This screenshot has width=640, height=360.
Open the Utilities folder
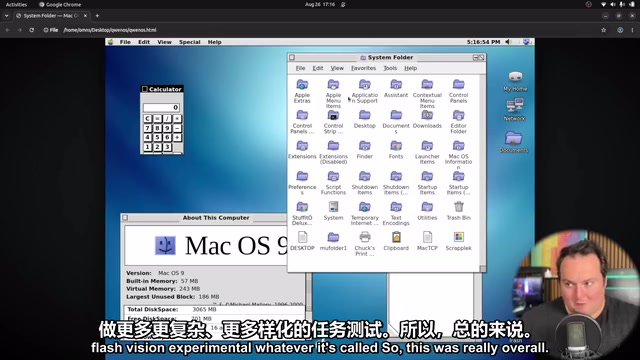tap(427, 207)
